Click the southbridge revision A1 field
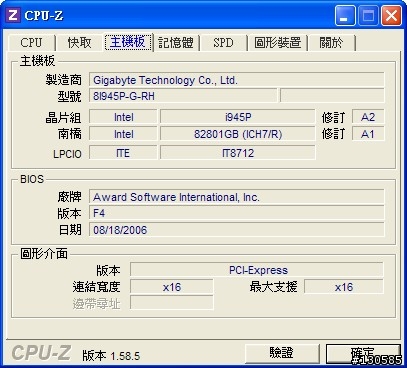Viewport: 407px width, 368px height. [x=368, y=134]
